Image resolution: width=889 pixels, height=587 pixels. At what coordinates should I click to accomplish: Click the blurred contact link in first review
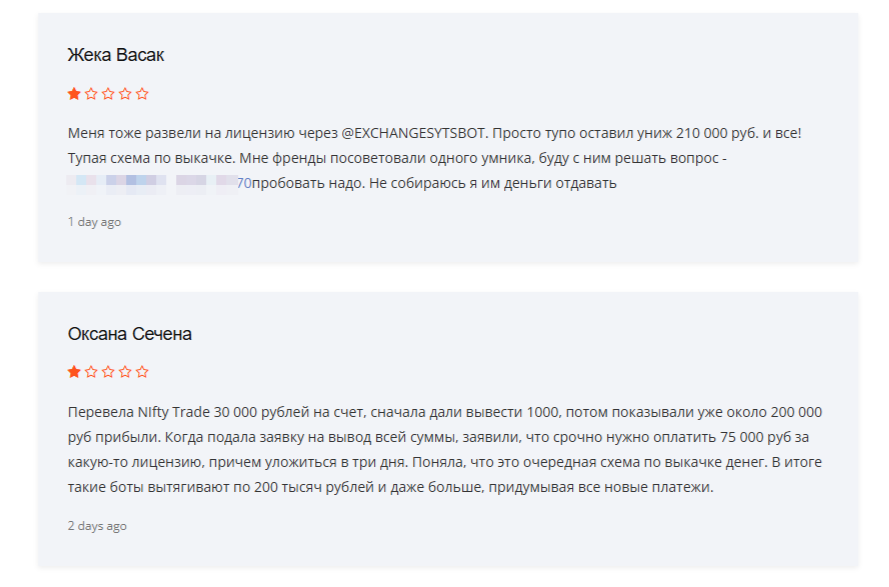[160, 183]
